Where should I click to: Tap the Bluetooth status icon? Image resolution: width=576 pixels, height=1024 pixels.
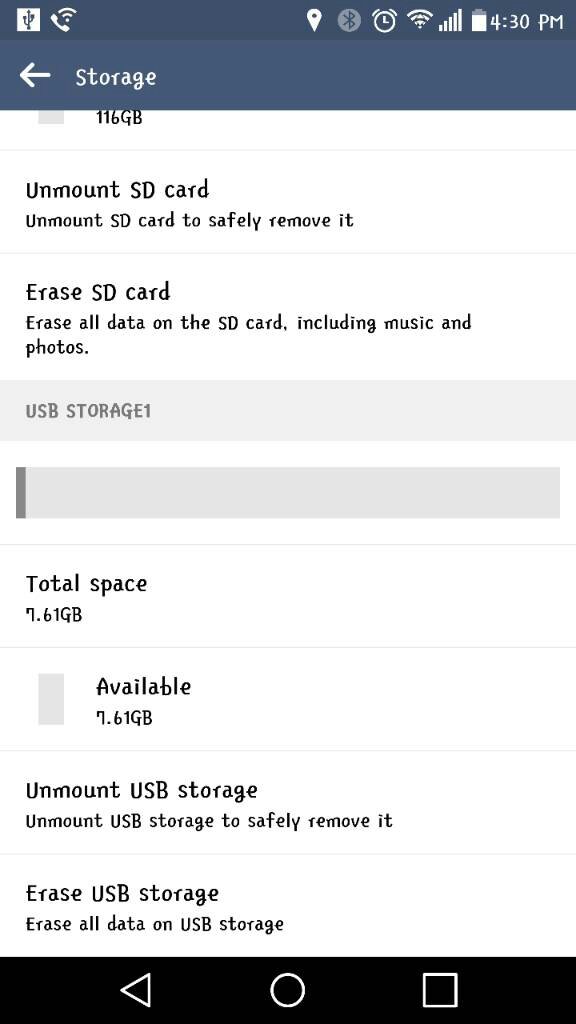tap(349, 21)
